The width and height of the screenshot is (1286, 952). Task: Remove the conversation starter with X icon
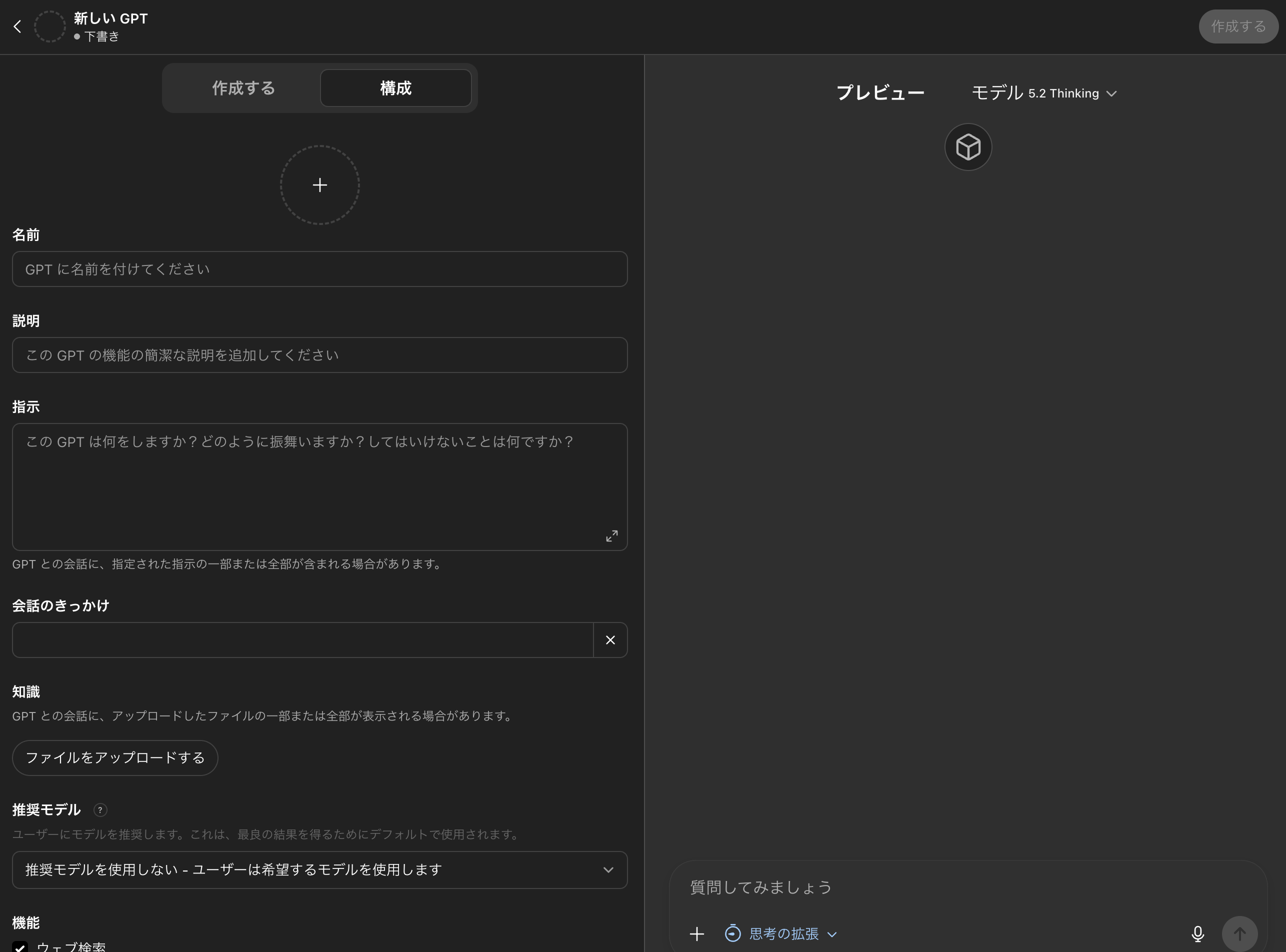(x=610, y=639)
